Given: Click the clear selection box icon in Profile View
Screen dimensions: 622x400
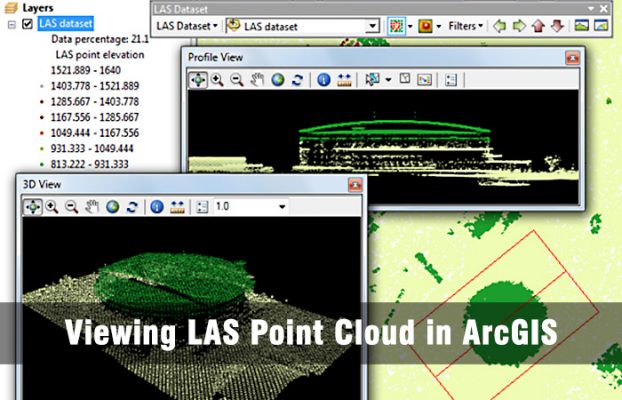Looking at the screenshot, I should (x=405, y=79).
